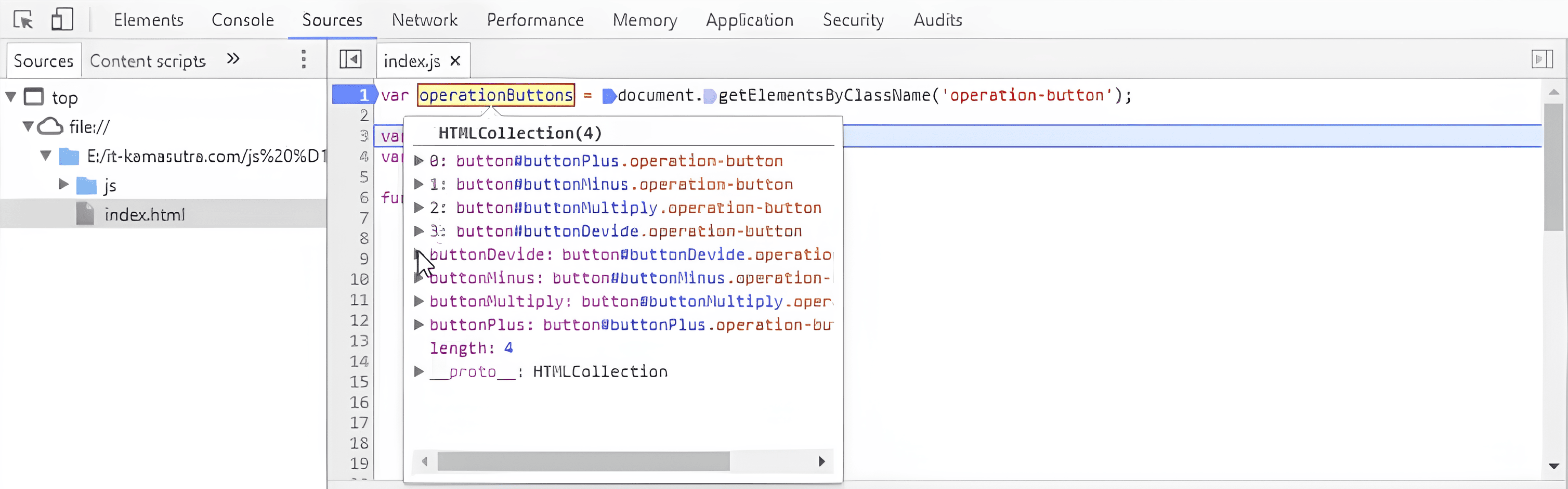
Task: Click the popup scrollbar right arrow
Action: 821,461
